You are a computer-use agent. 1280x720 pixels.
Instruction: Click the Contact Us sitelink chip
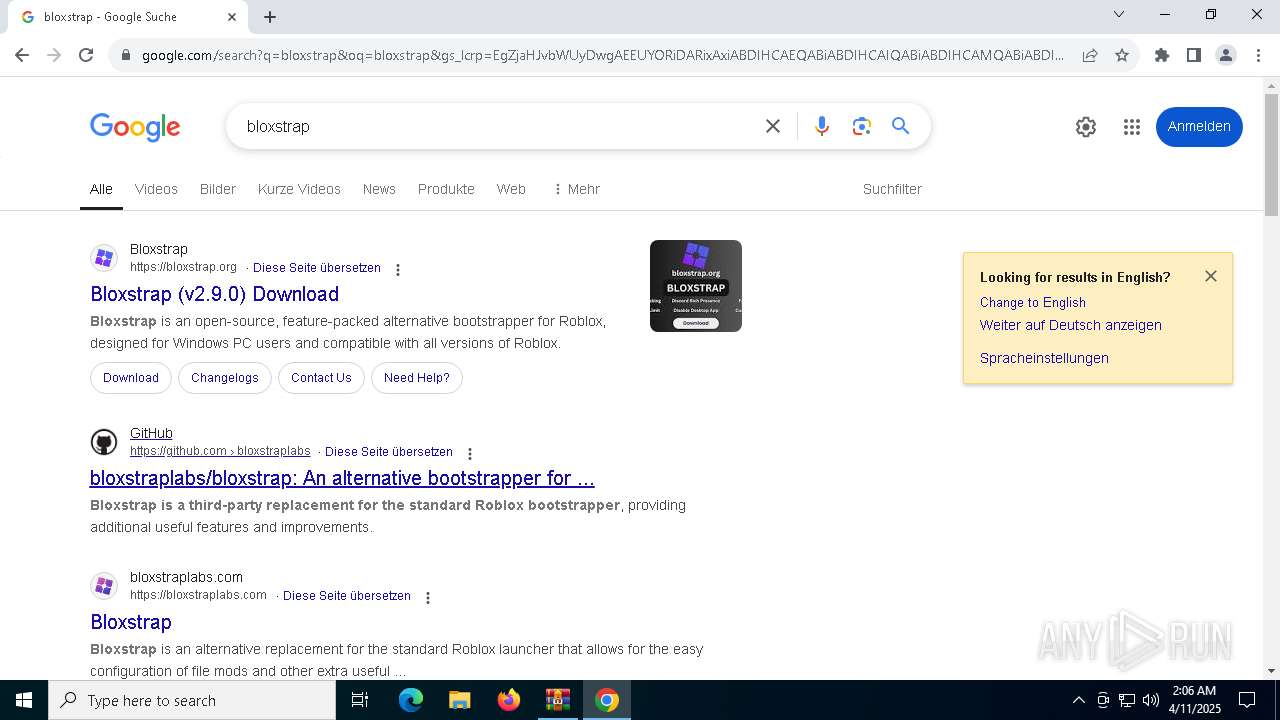pos(321,378)
